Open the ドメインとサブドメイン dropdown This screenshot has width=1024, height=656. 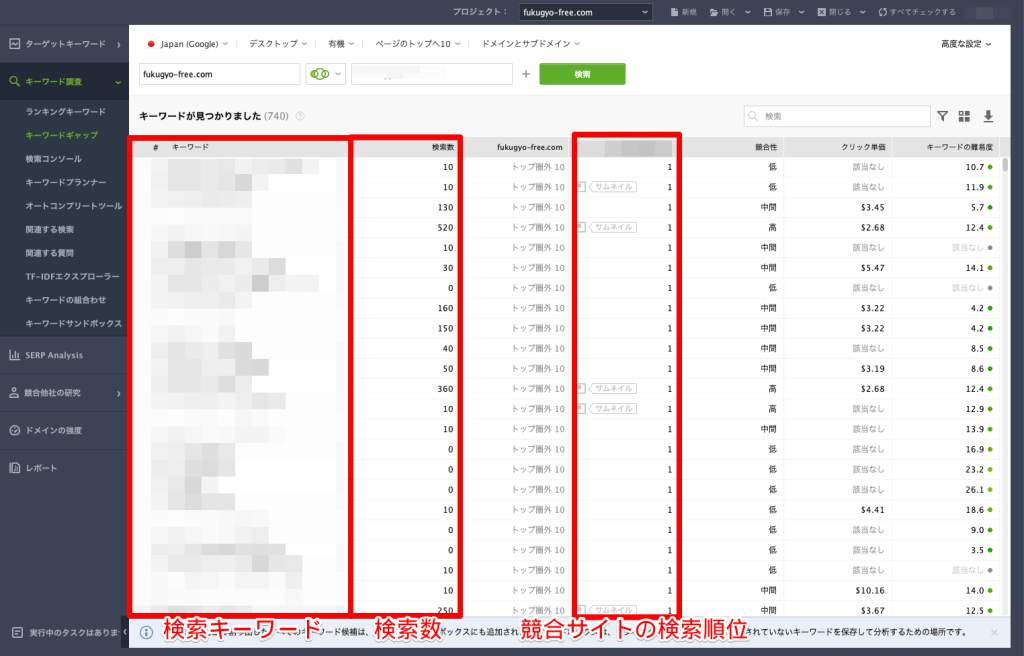[530, 44]
